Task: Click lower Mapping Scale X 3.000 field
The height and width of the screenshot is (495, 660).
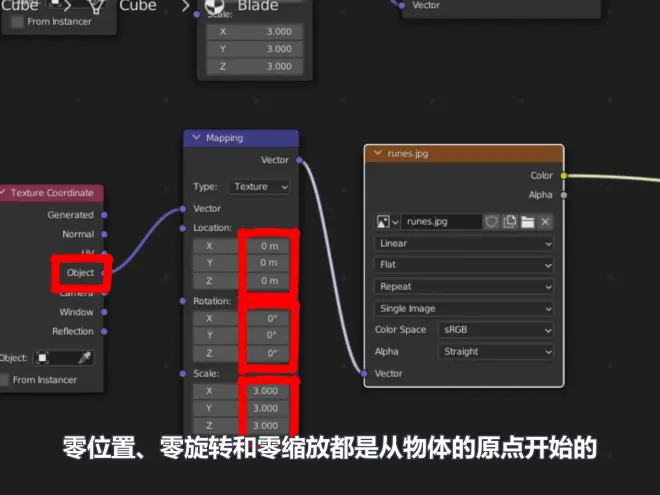Action: pos(242,391)
